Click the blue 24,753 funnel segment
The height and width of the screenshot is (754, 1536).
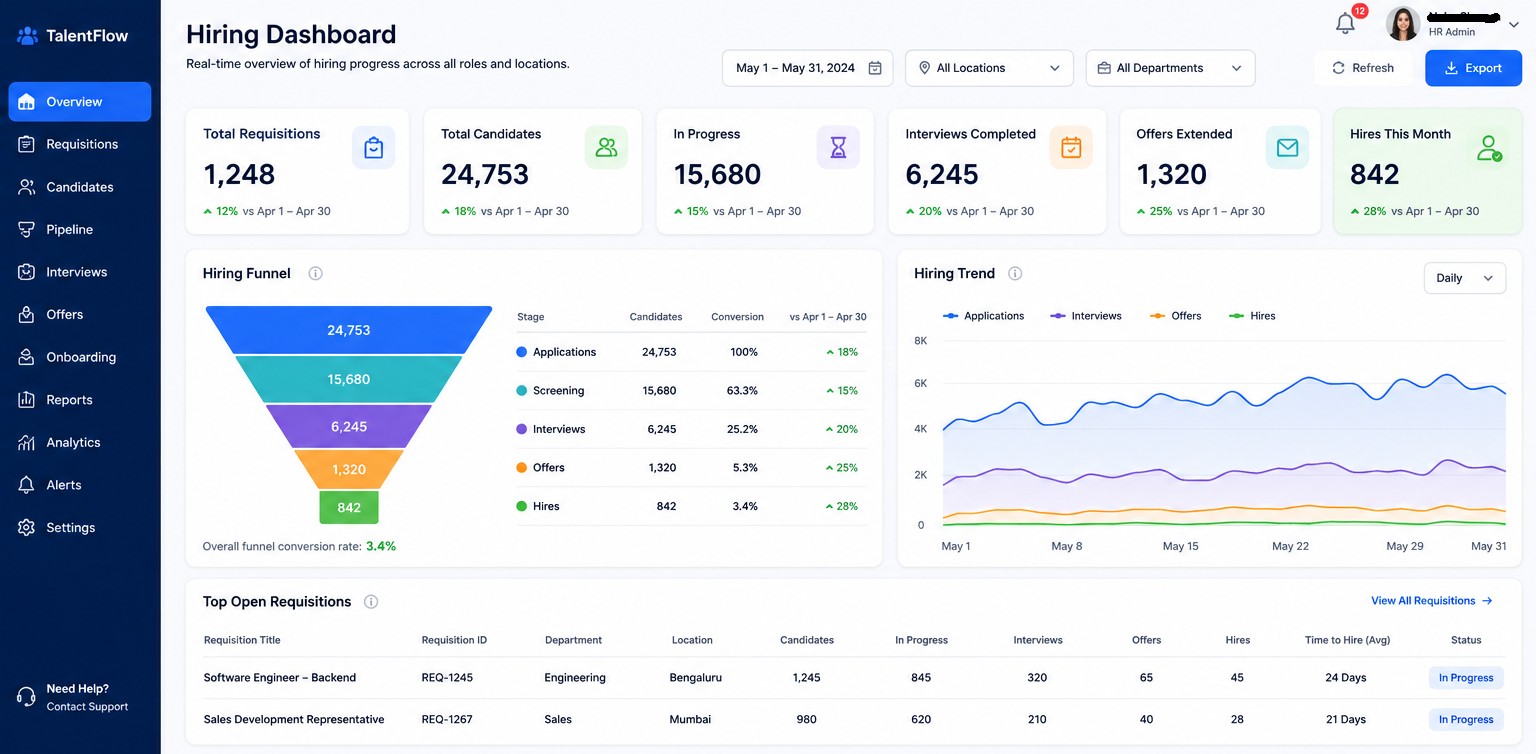349,330
